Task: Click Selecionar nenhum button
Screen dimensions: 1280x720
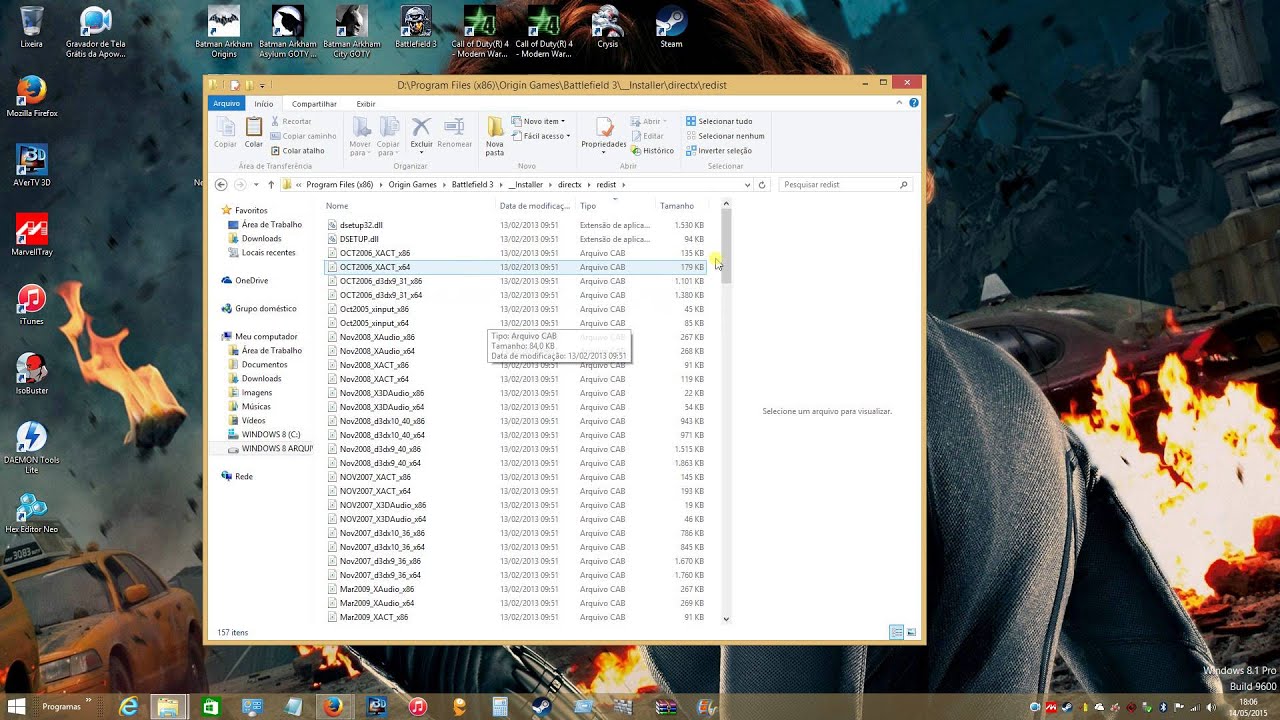Action: [725, 136]
